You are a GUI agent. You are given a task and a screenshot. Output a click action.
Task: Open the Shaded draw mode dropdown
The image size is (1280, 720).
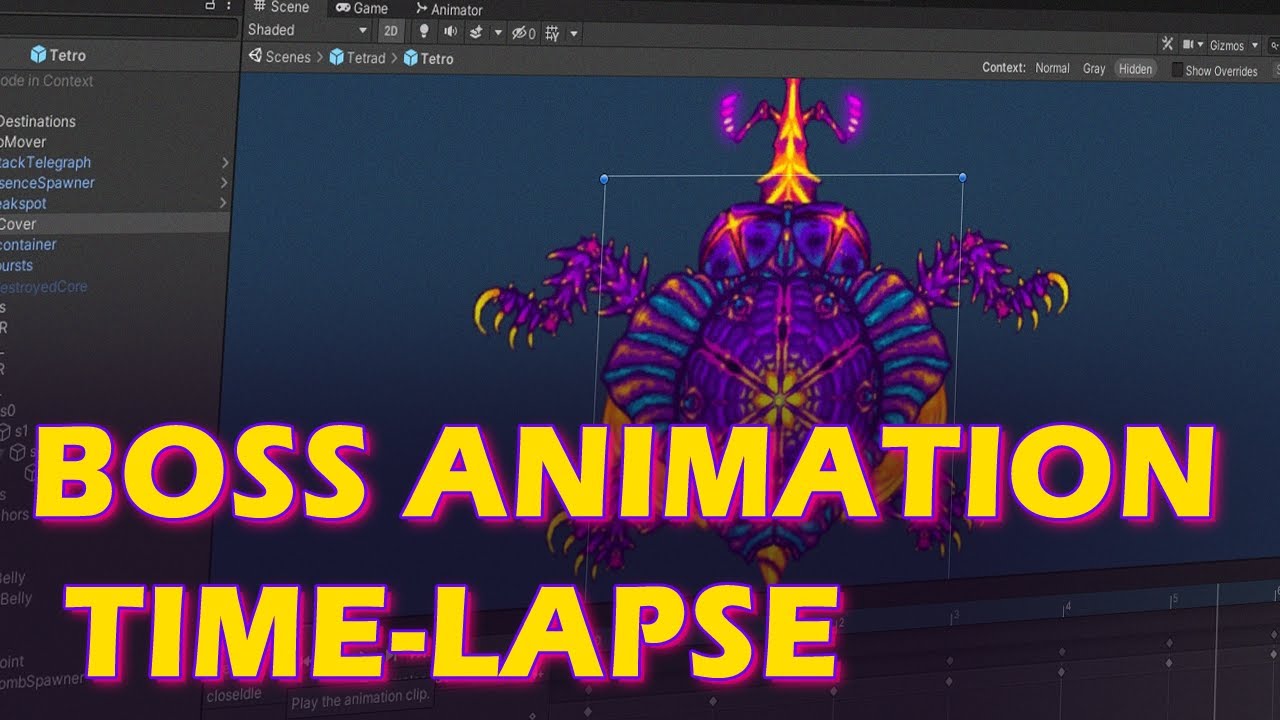click(308, 30)
